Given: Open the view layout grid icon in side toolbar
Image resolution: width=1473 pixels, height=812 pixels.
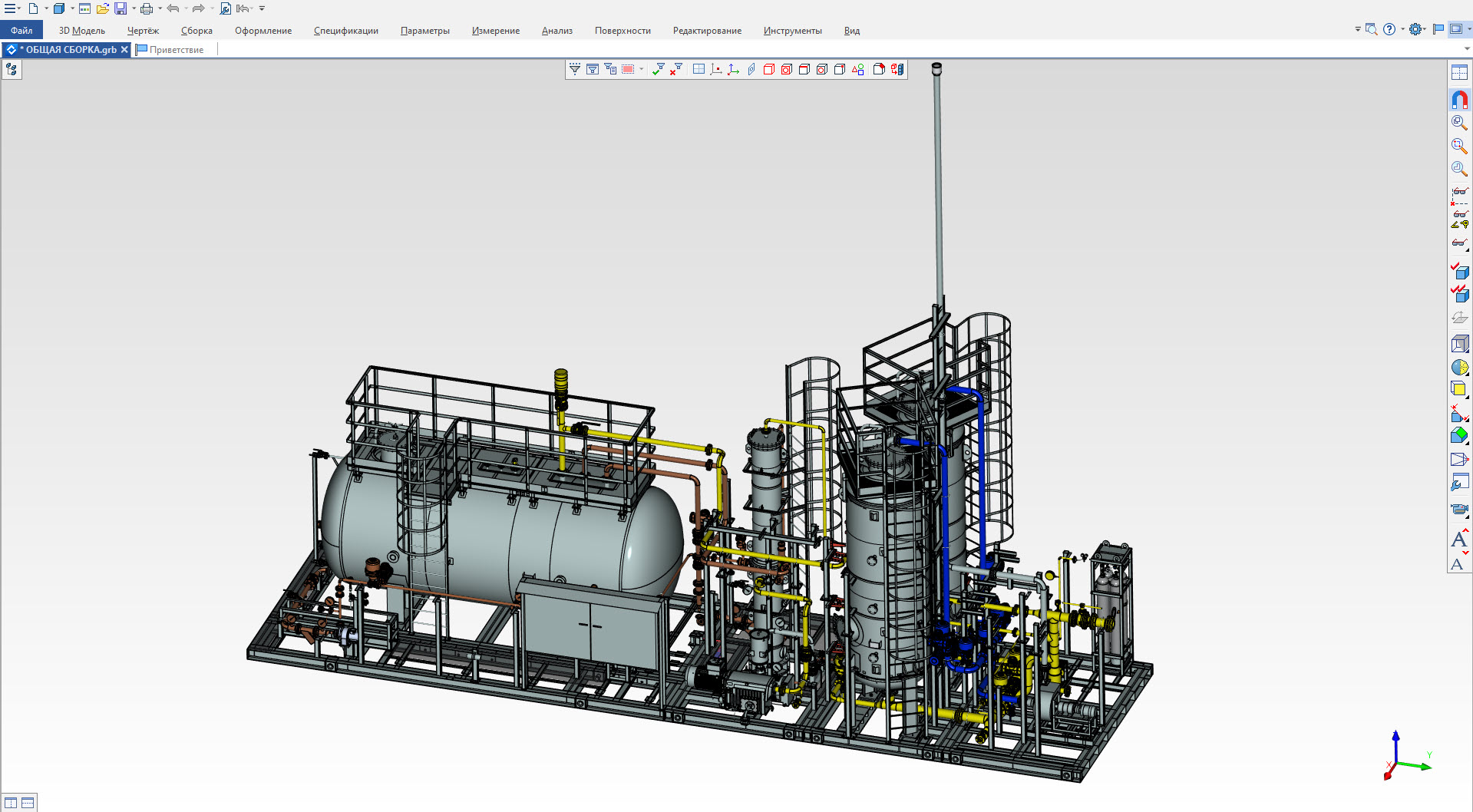Looking at the screenshot, I should [x=1459, y=73].
